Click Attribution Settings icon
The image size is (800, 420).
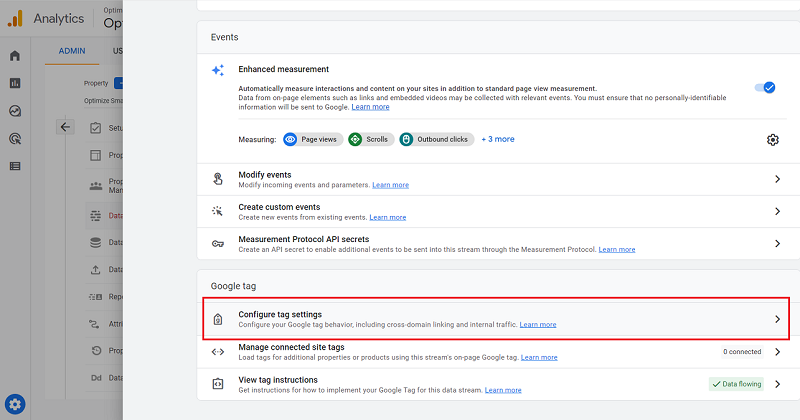(x=94, y=324)
